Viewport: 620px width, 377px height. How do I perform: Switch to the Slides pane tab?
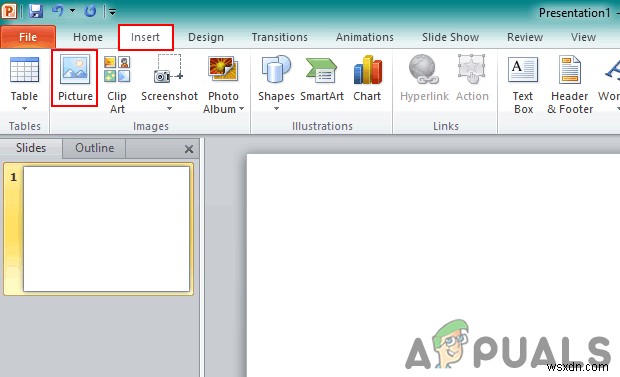pos(31,148)
